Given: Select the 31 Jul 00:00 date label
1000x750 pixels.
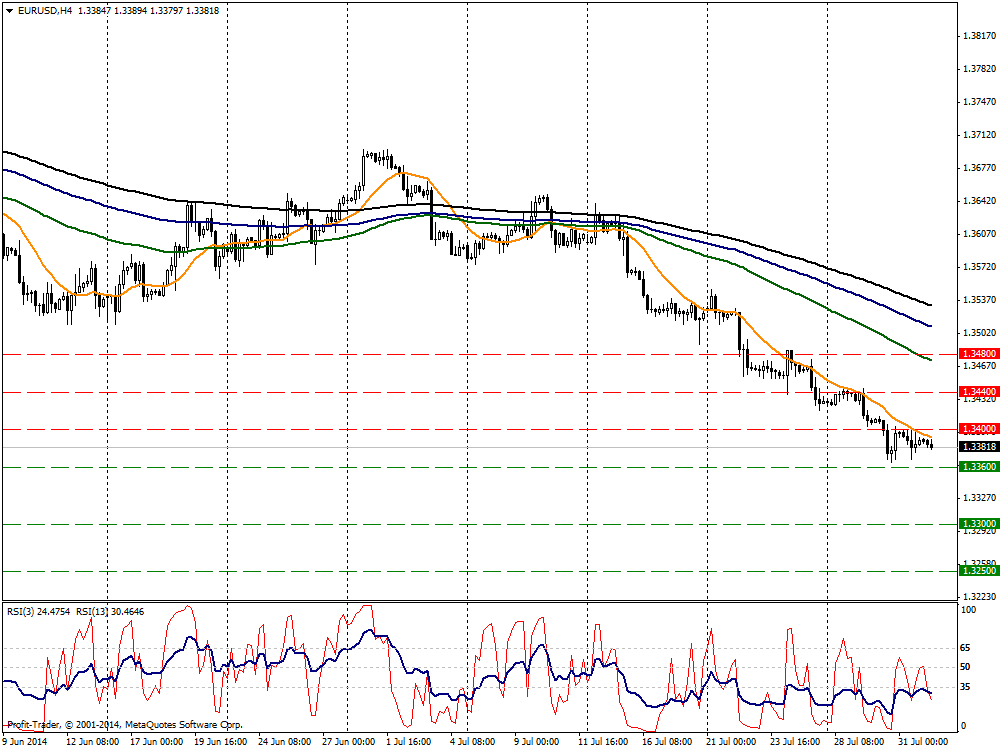Looking at the screenshot, I should (x=921, y=742).
